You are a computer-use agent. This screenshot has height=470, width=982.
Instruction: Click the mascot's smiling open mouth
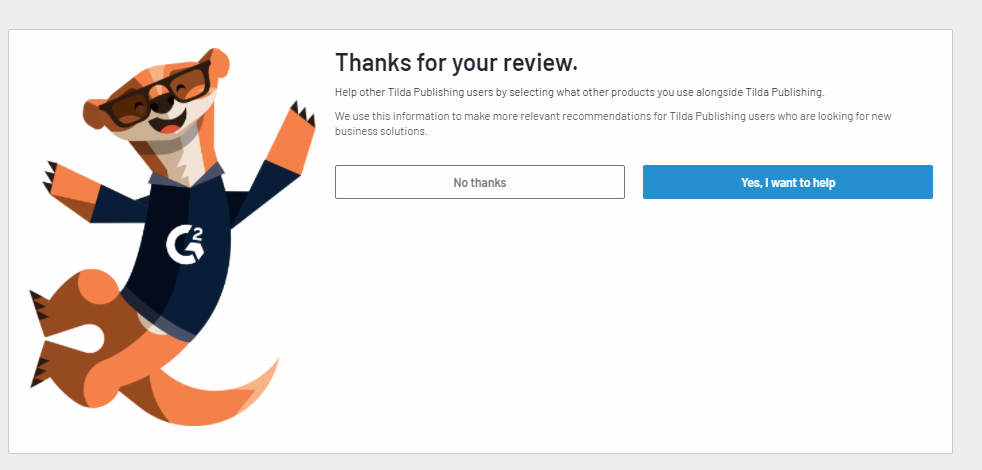[x=168, y=122]
